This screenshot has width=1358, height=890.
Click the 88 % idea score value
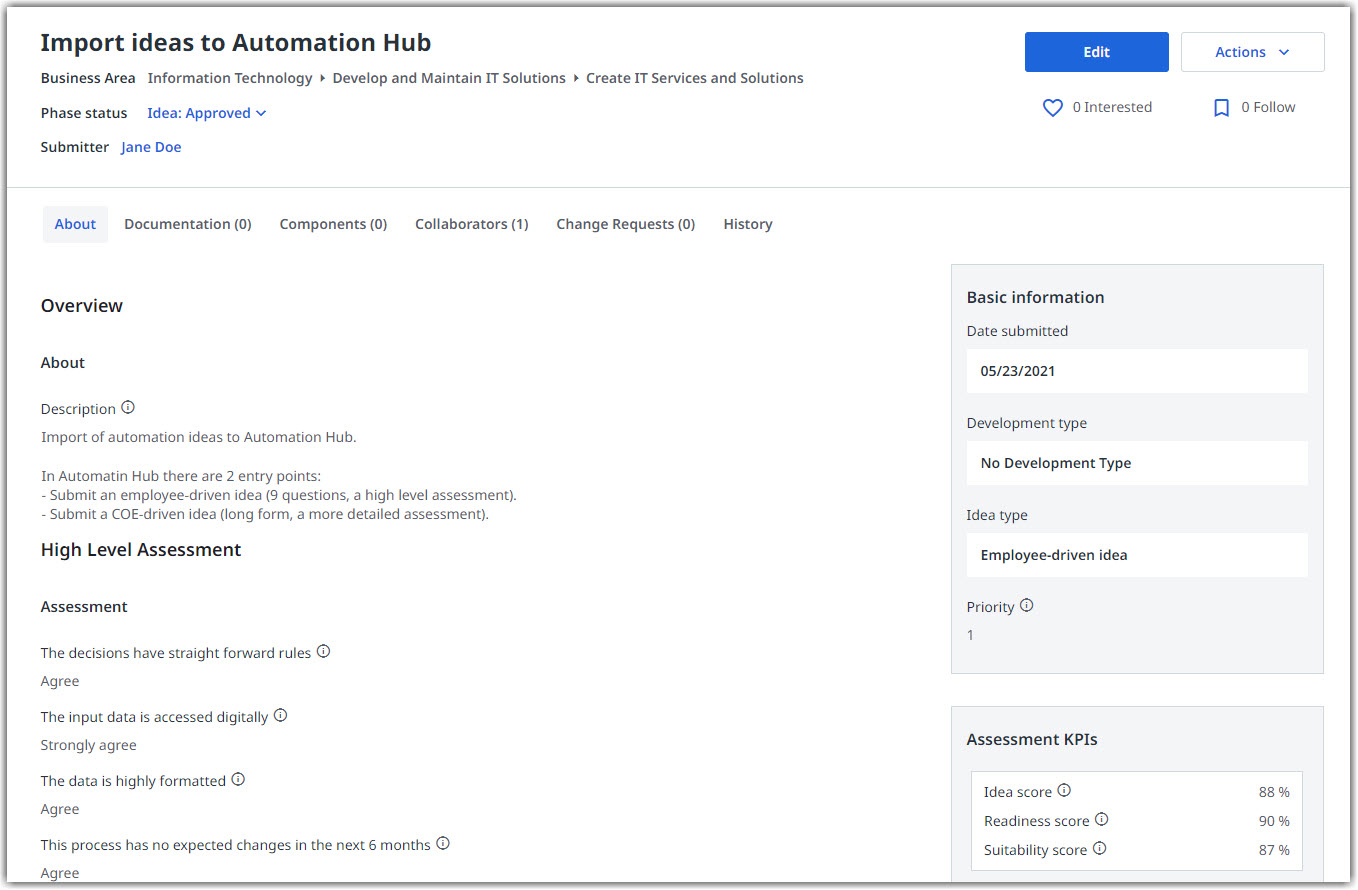coord(1274,792)
